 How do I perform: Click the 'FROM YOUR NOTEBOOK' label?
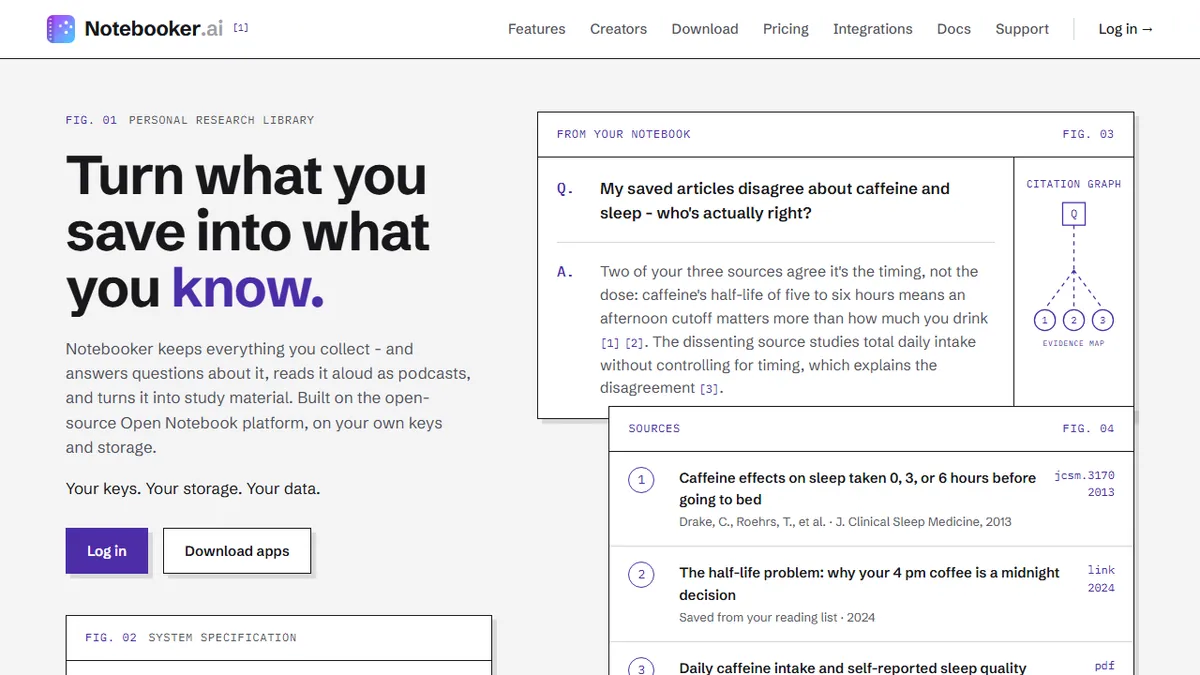pos(624,134)
